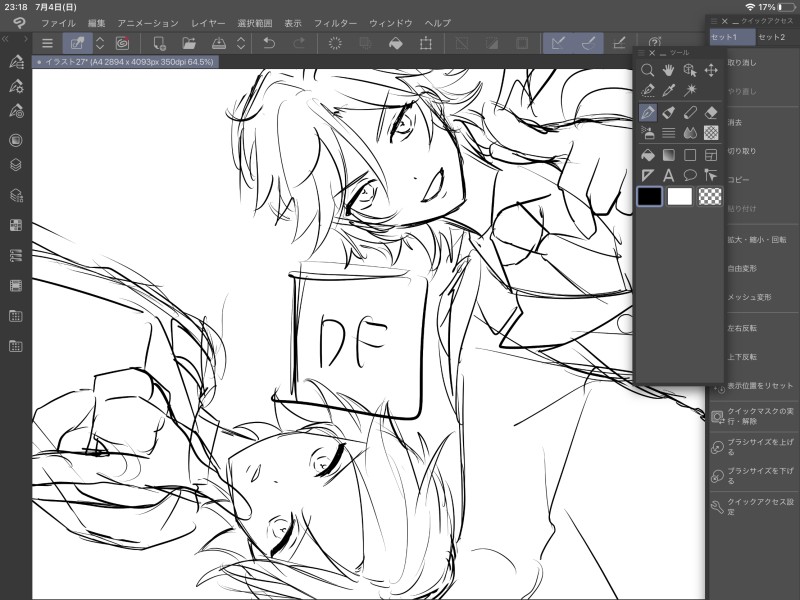Open the 表示 menu
800x600 pixels.
pyautogui.click(x=293, y=23)
